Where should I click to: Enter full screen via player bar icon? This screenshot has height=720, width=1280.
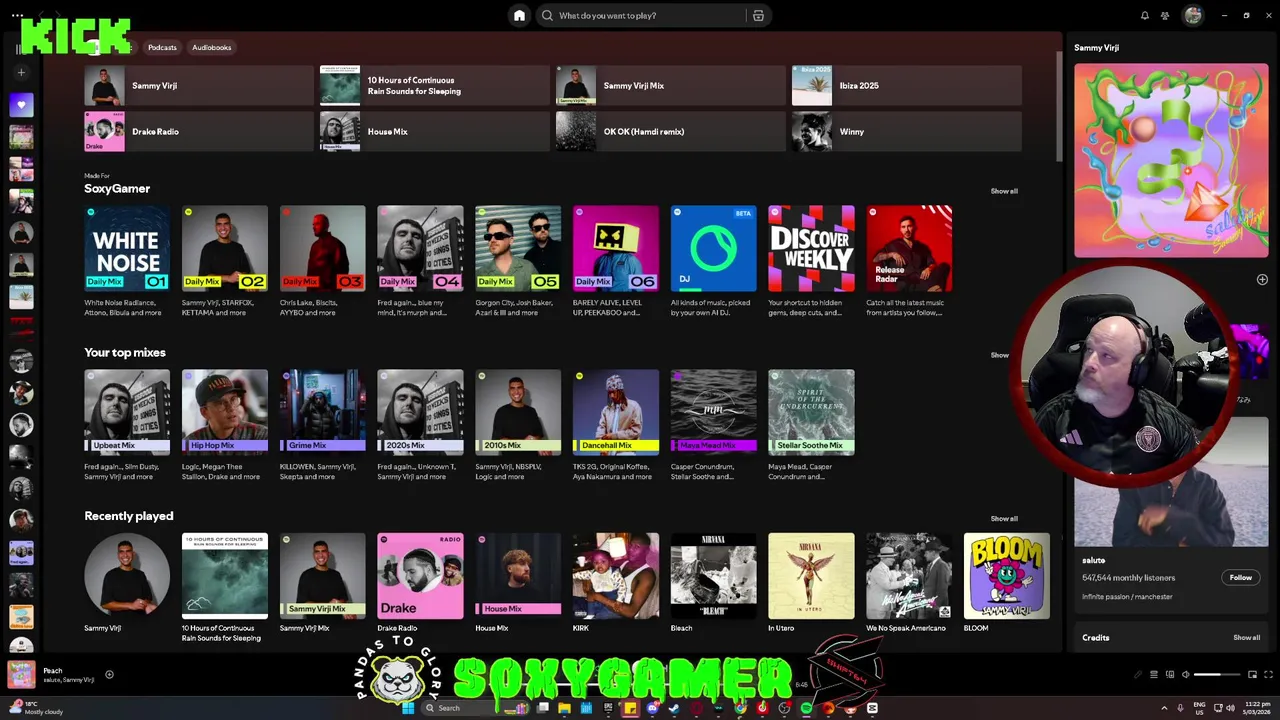1269,674
